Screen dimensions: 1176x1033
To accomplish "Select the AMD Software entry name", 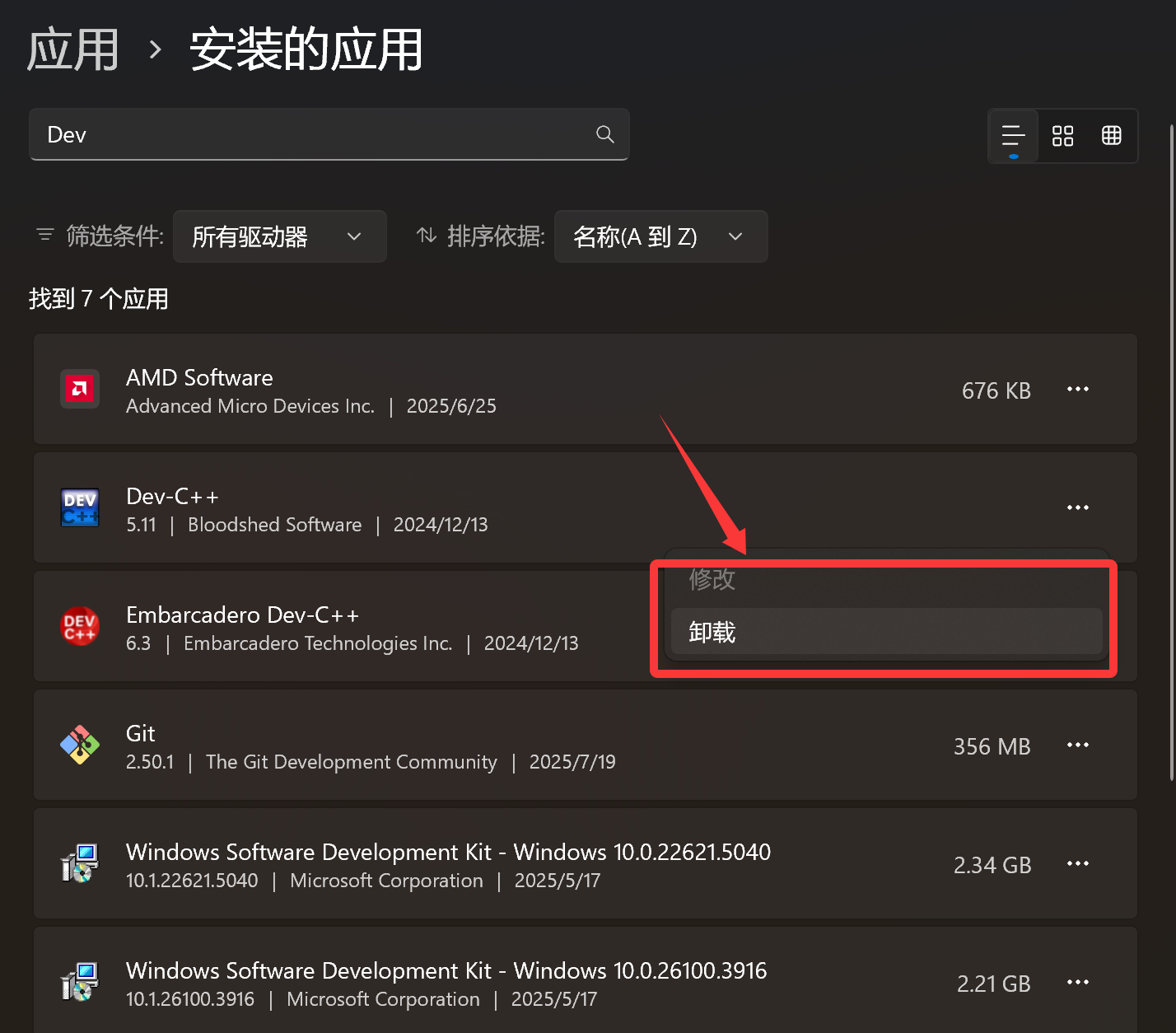I will coord(199,377).
